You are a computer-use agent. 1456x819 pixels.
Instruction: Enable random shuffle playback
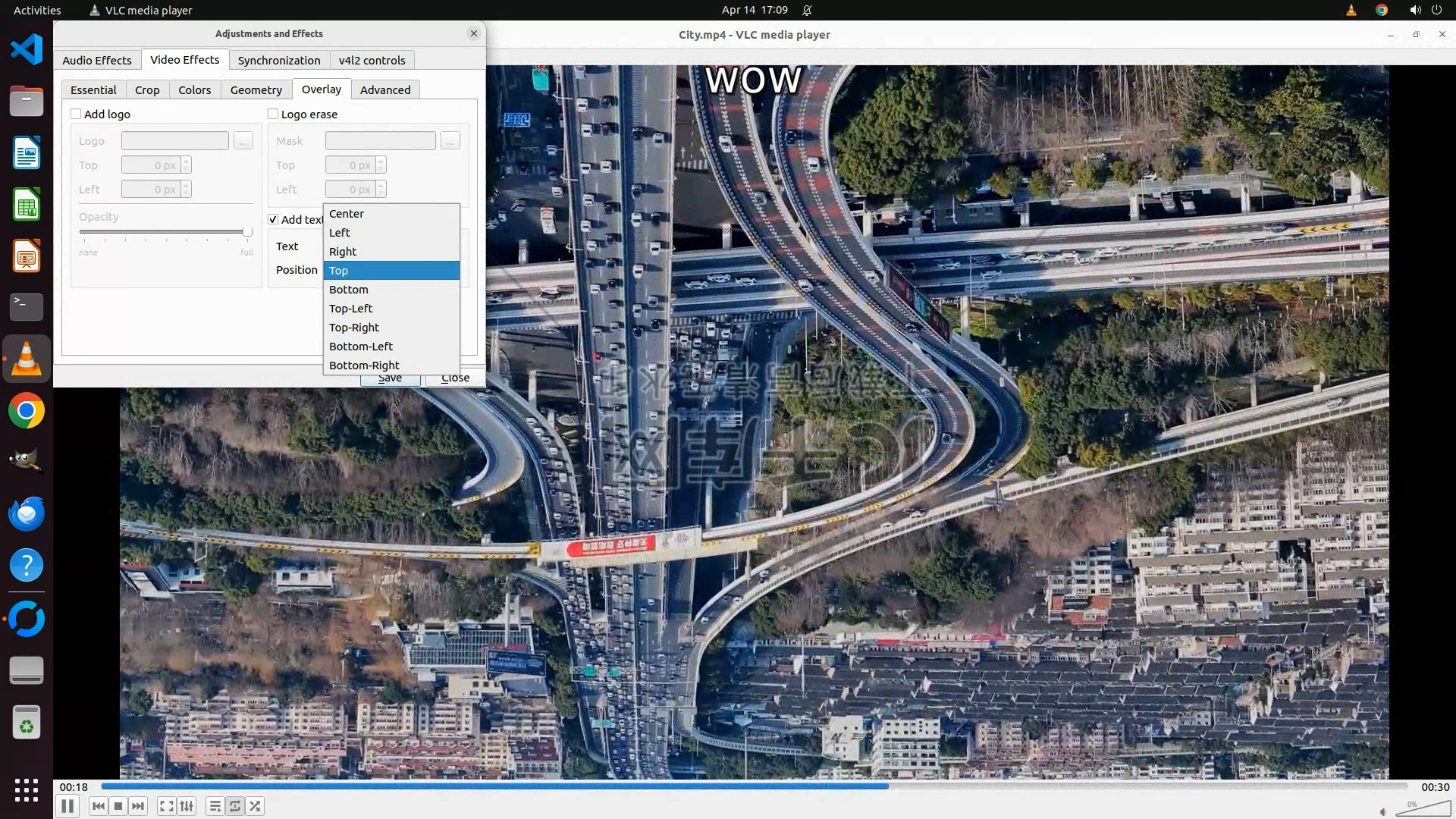[256, 806]
